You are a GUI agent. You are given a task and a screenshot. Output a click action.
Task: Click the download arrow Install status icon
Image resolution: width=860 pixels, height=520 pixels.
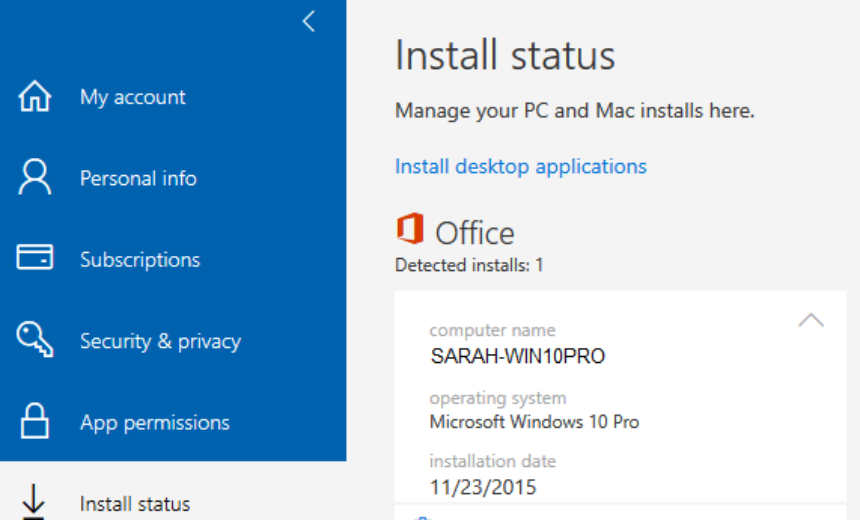(x=33, y=501)
